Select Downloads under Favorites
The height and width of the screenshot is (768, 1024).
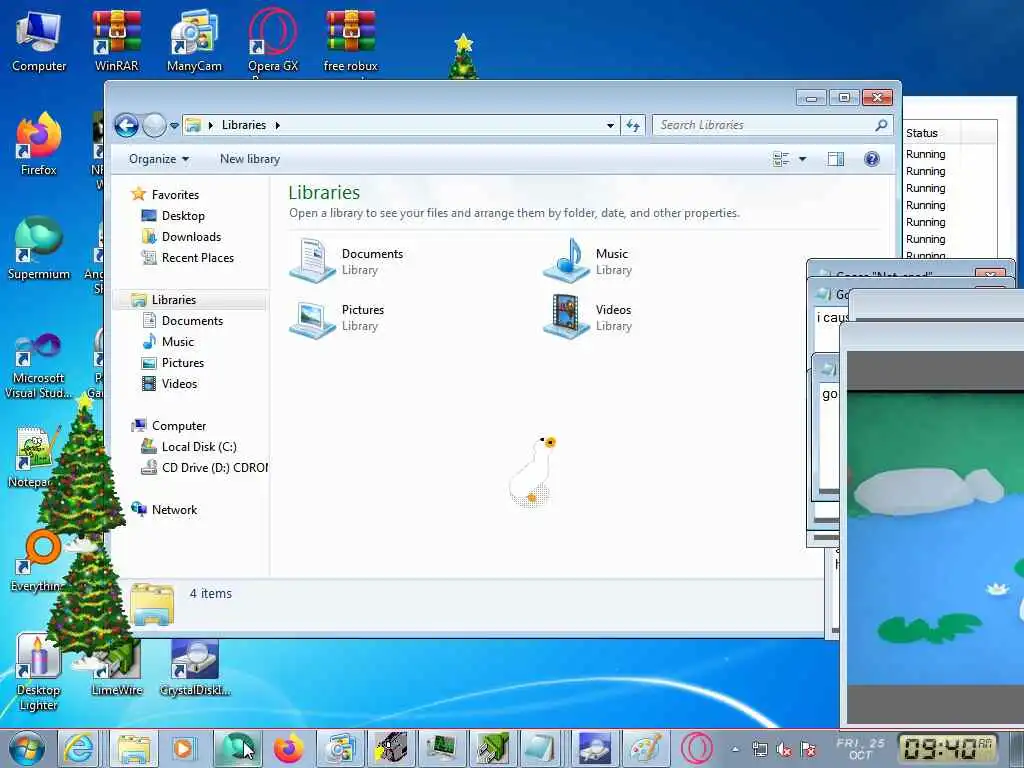[191, 236]
